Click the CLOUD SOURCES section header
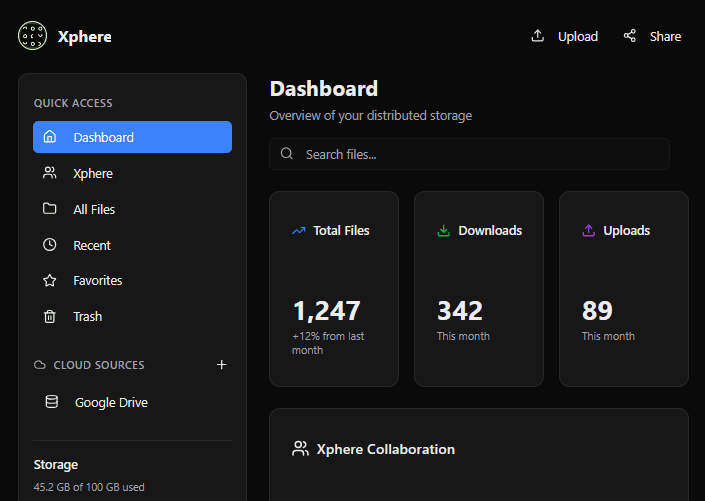The image size is (705, 501). tap(99, 365)
